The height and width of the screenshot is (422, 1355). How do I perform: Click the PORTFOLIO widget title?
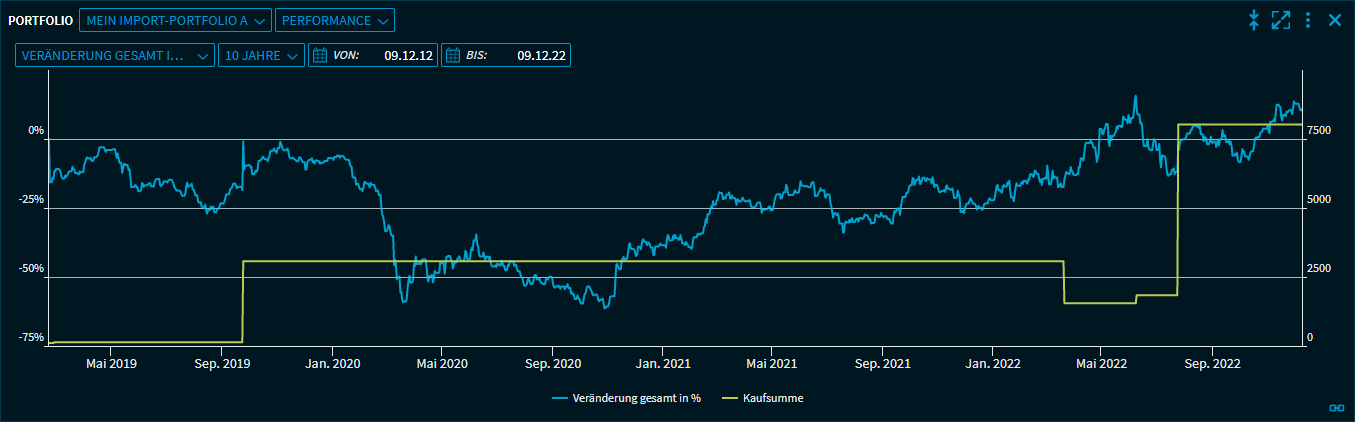tap(41, 20)
